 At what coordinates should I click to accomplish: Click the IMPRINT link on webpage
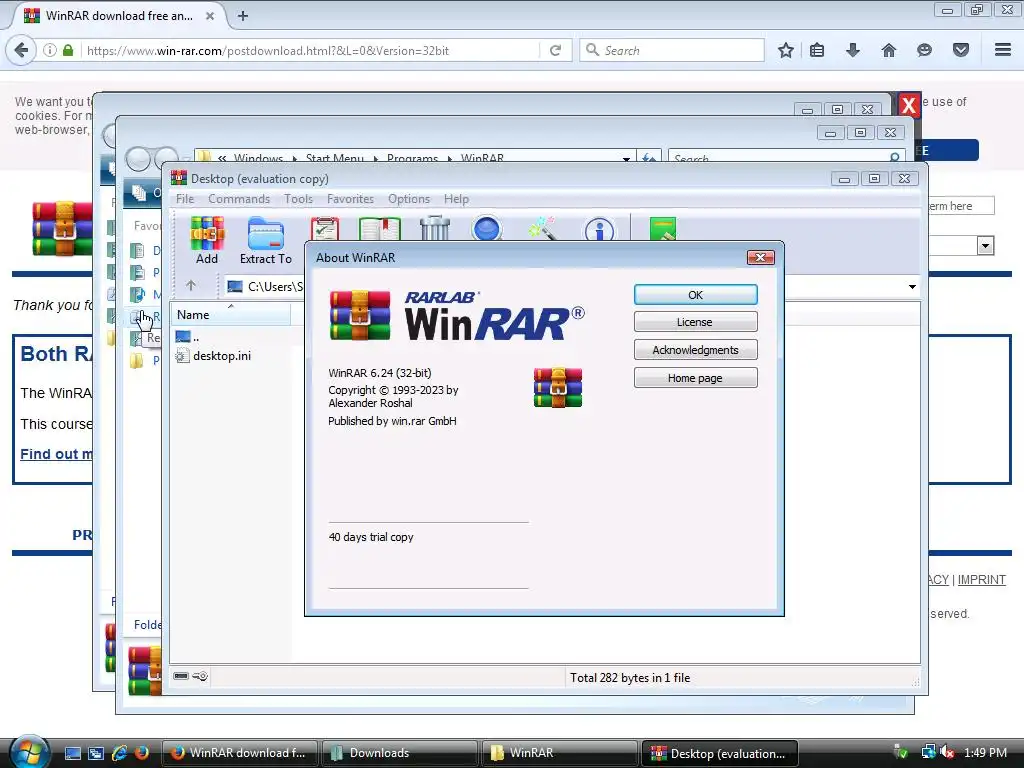[x=982, y=580]
